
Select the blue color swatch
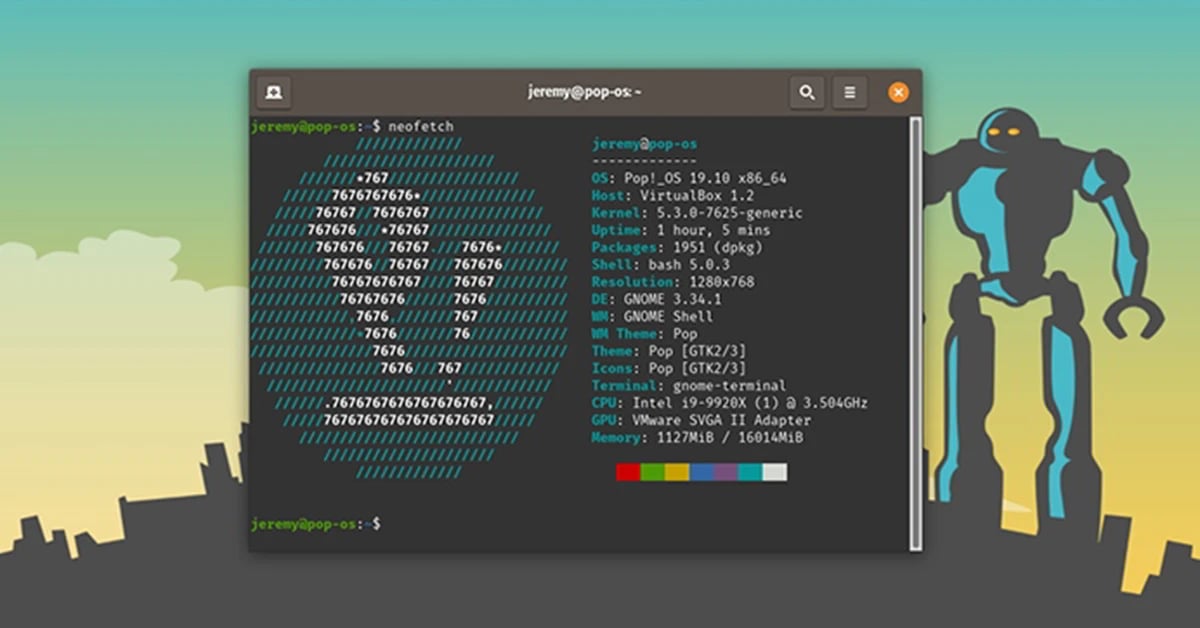tap(701, 471)
